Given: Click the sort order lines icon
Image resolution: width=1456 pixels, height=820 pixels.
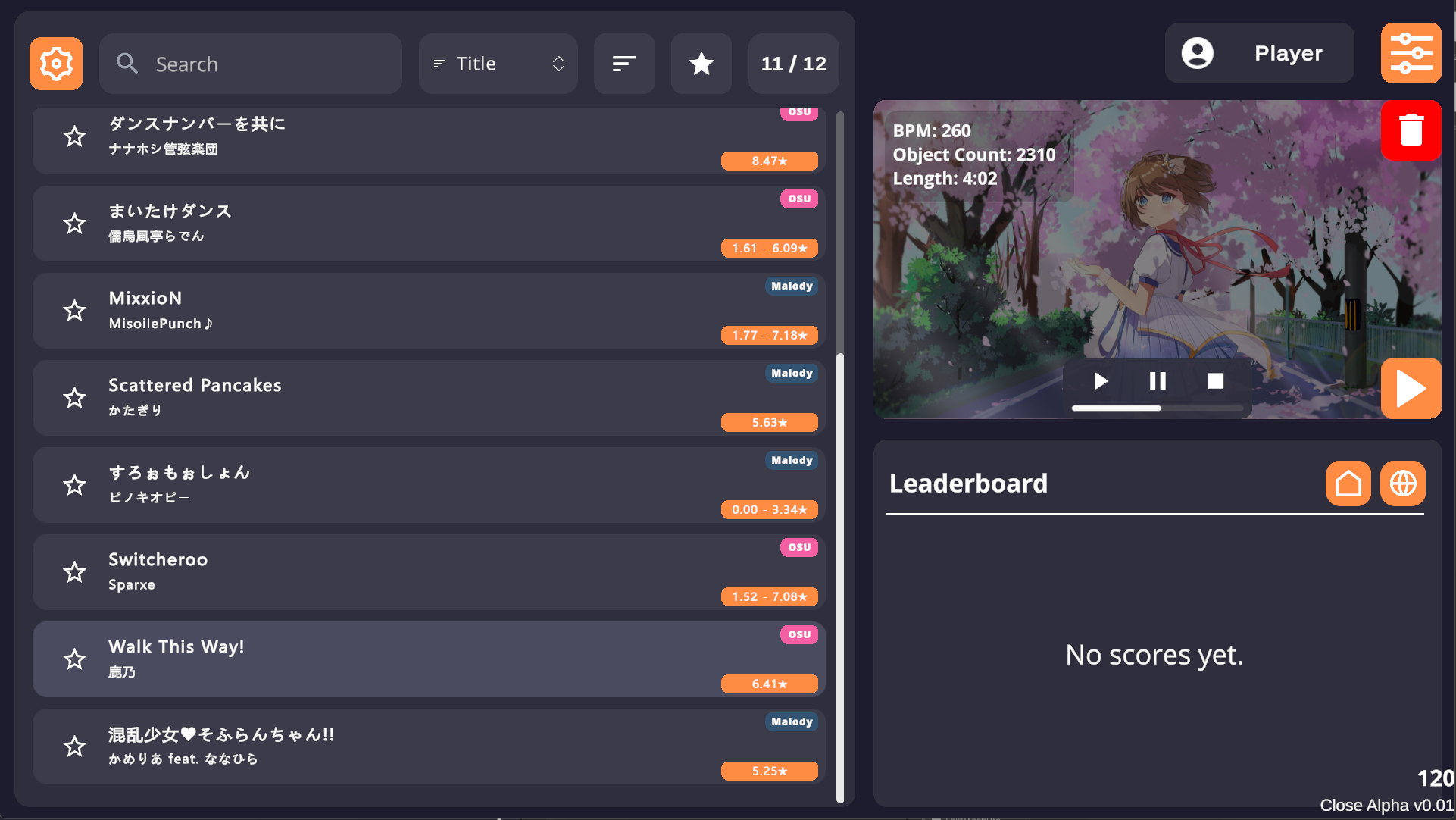Looking at the screenshot, I should (624, 64).
